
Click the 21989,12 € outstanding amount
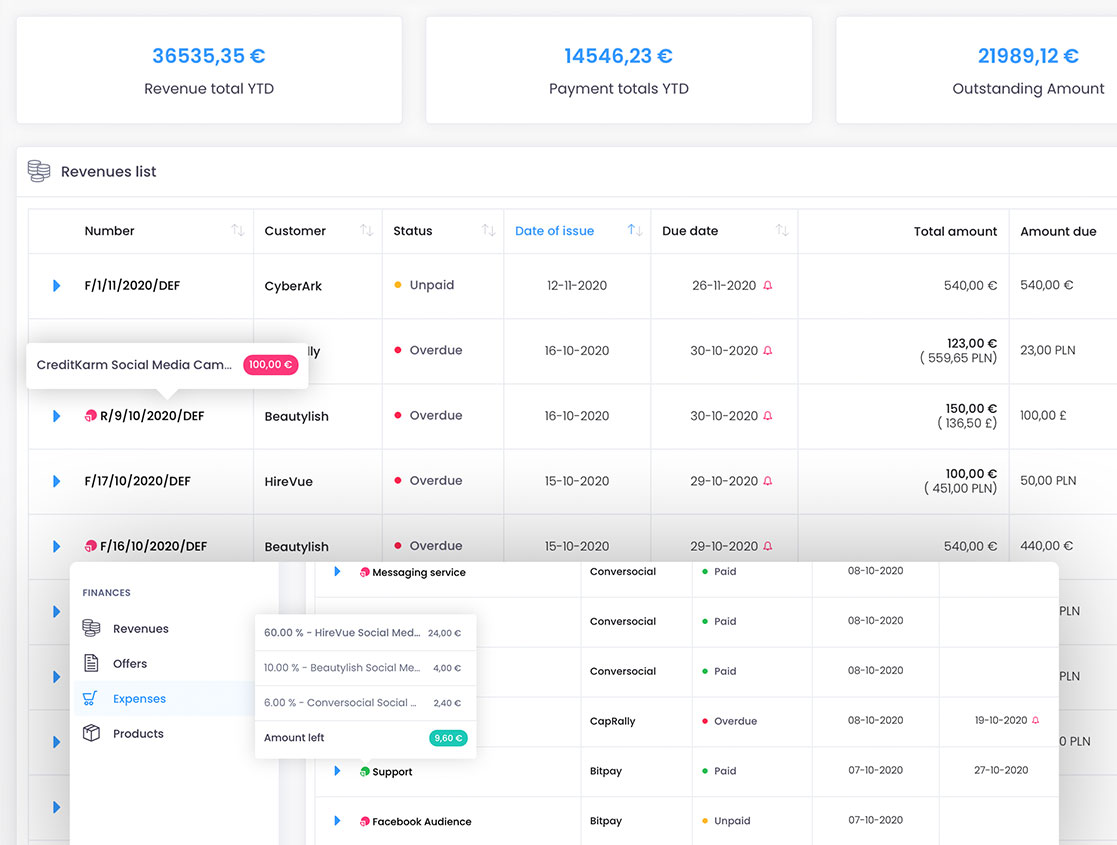tap(1028, 56)
